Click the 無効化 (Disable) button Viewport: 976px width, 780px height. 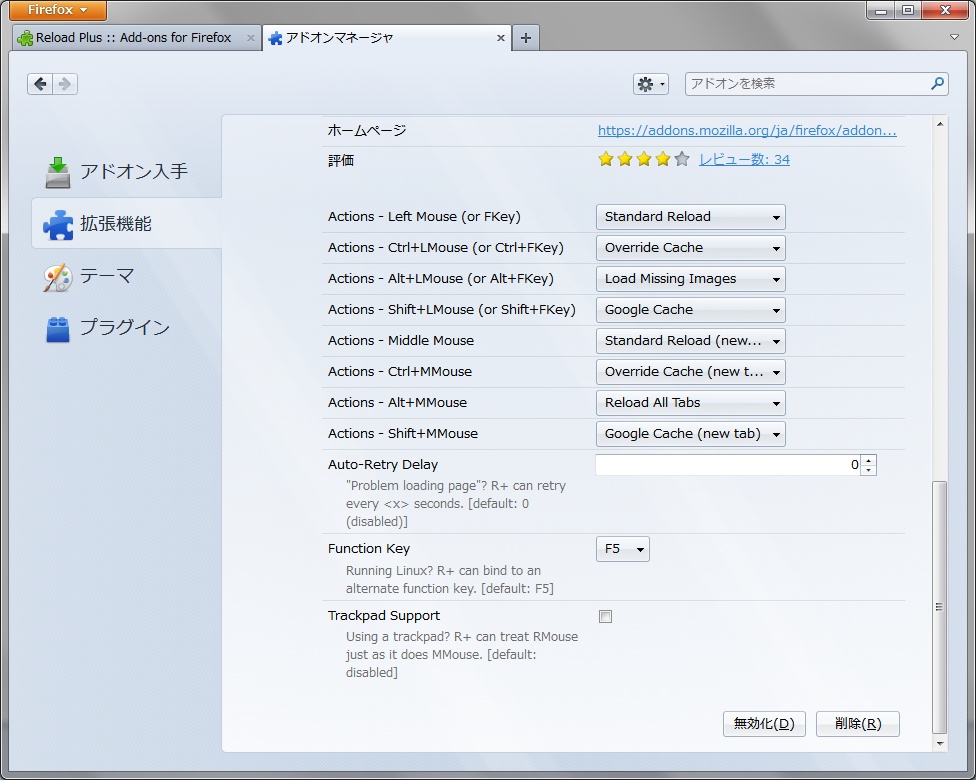coord(763,723)
